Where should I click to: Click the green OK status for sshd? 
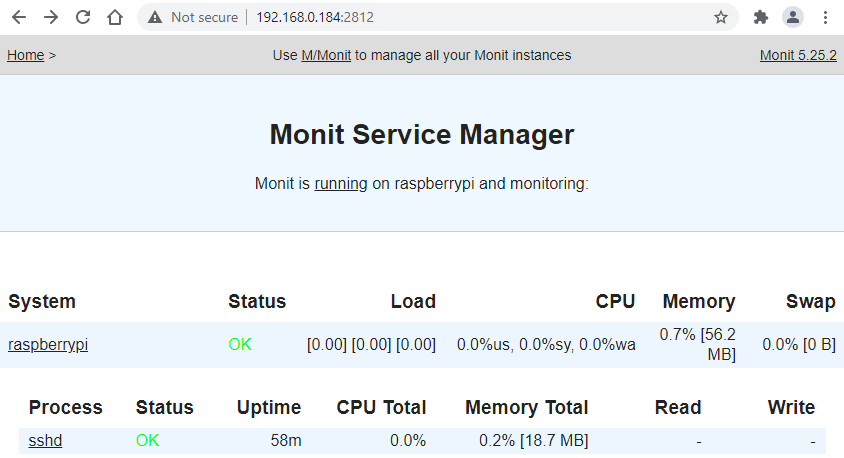click(148, 440)
